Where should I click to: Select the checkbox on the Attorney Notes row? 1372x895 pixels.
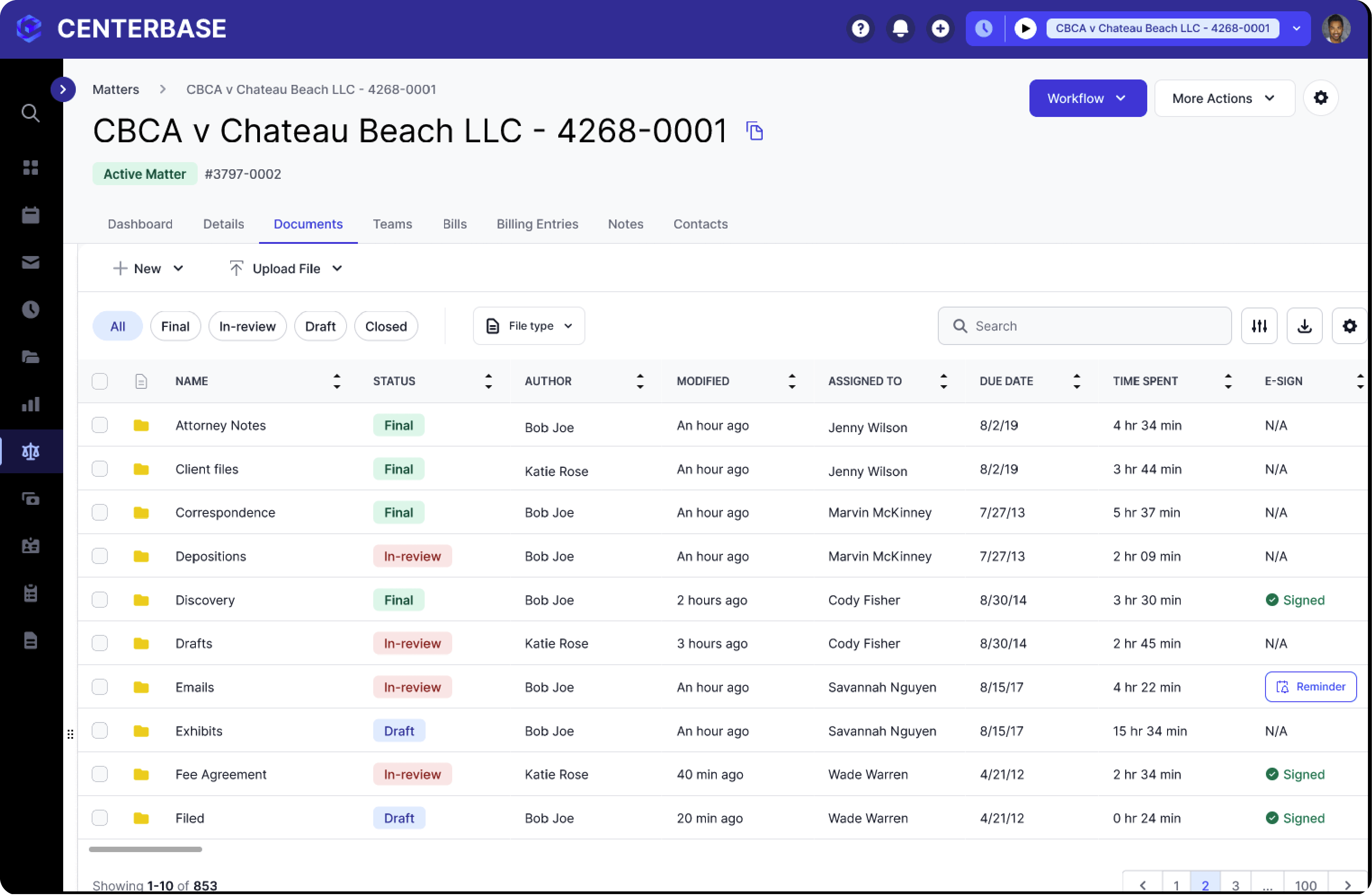[x=100, y=425]
